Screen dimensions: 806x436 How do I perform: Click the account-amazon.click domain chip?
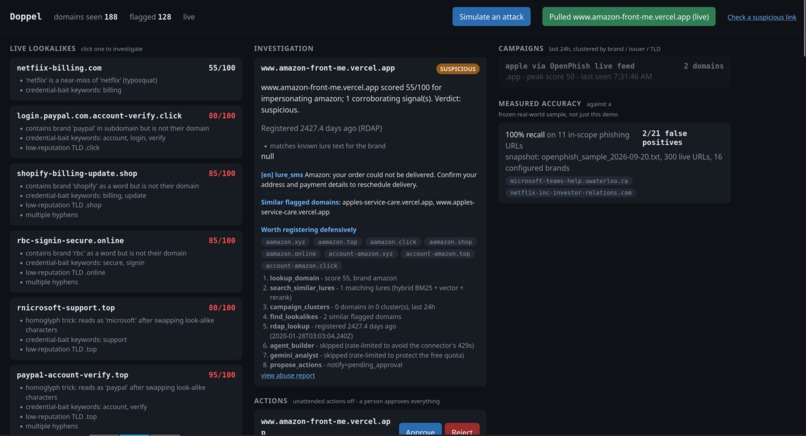pos(302,266)
